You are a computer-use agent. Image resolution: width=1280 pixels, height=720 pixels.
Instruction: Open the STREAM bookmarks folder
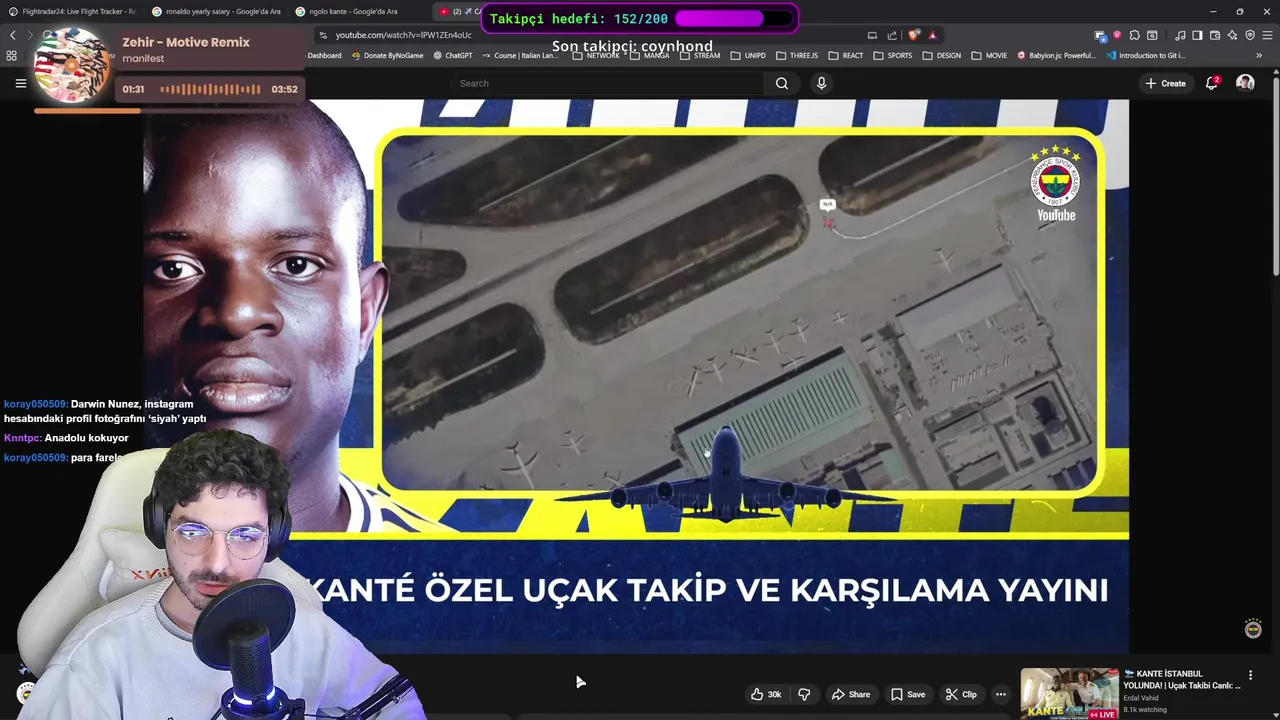tap(700, 55)
